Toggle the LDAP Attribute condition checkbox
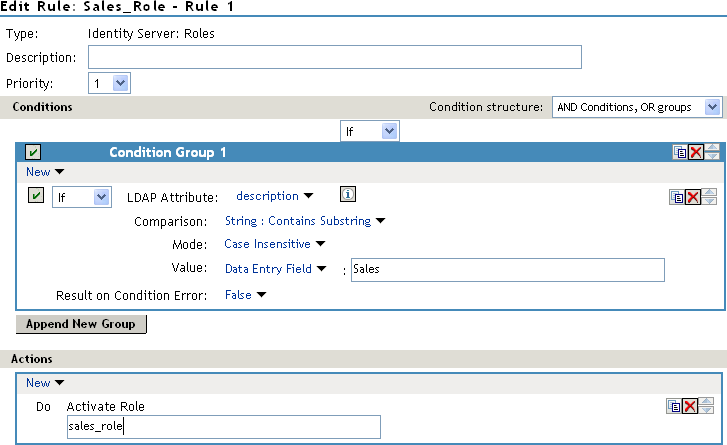This screenshot has width=727, height=445. click(35, 197)
